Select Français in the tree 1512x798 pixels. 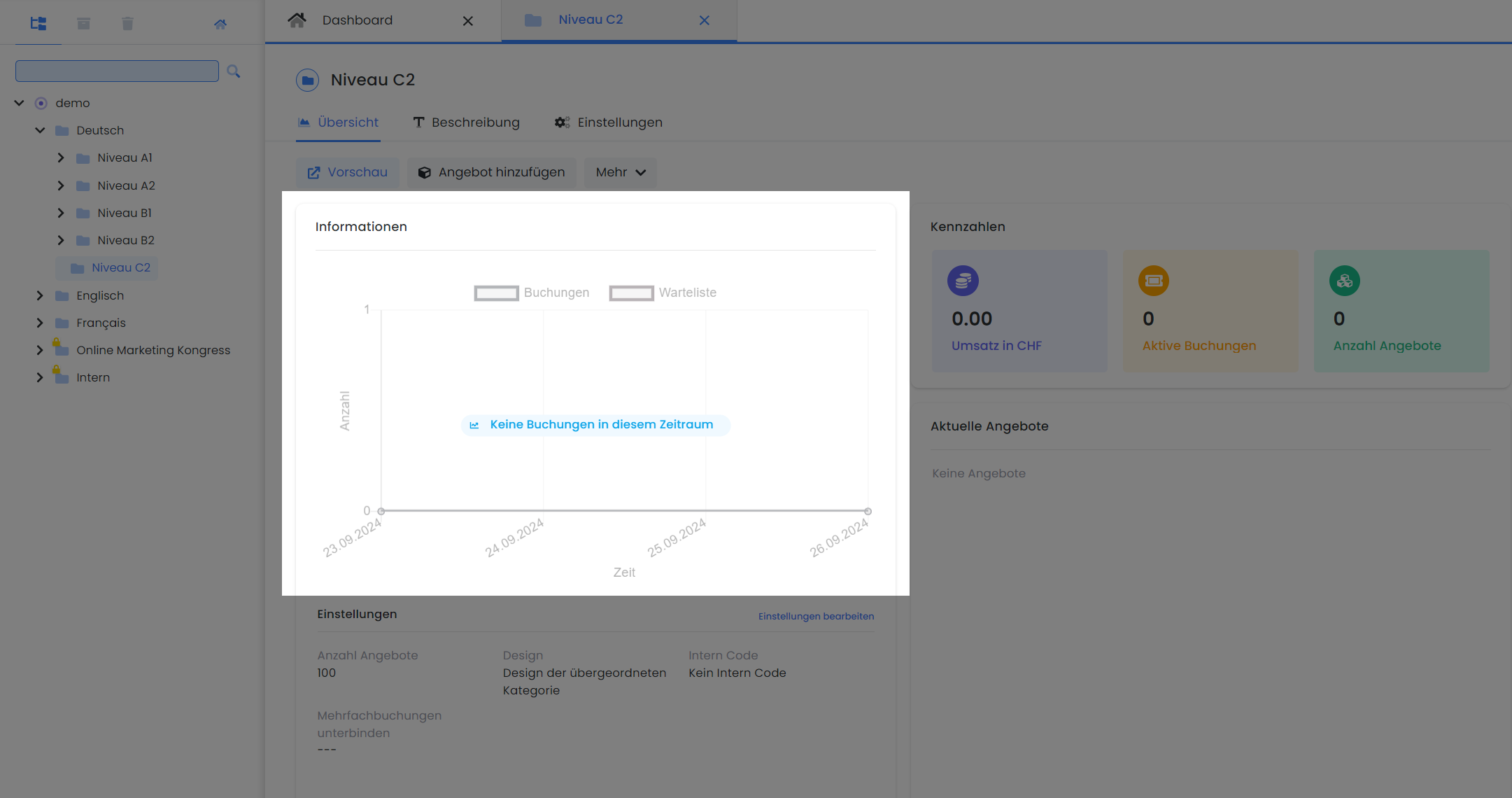tap(101, 323)
